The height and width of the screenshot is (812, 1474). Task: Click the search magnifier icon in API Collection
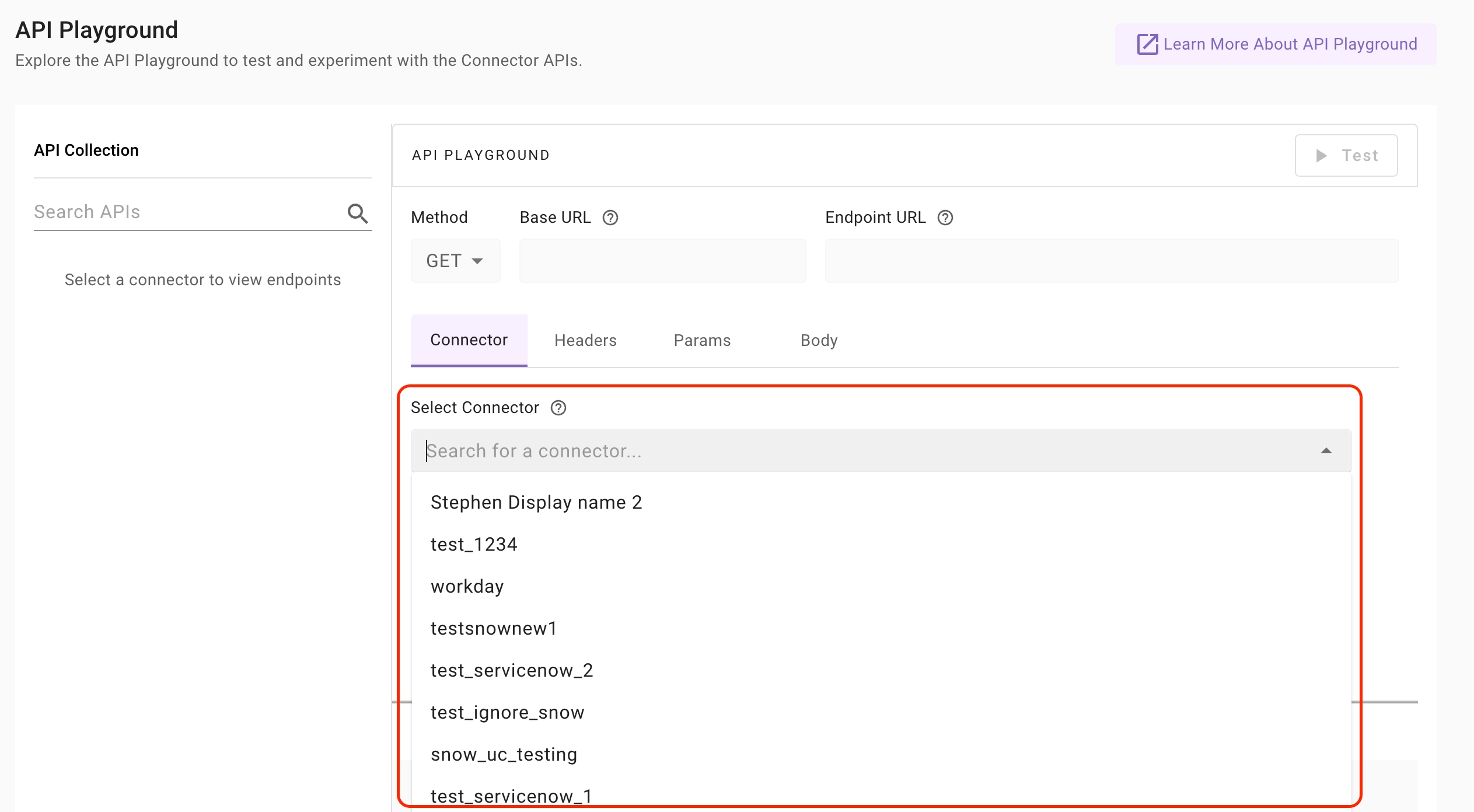358,213
